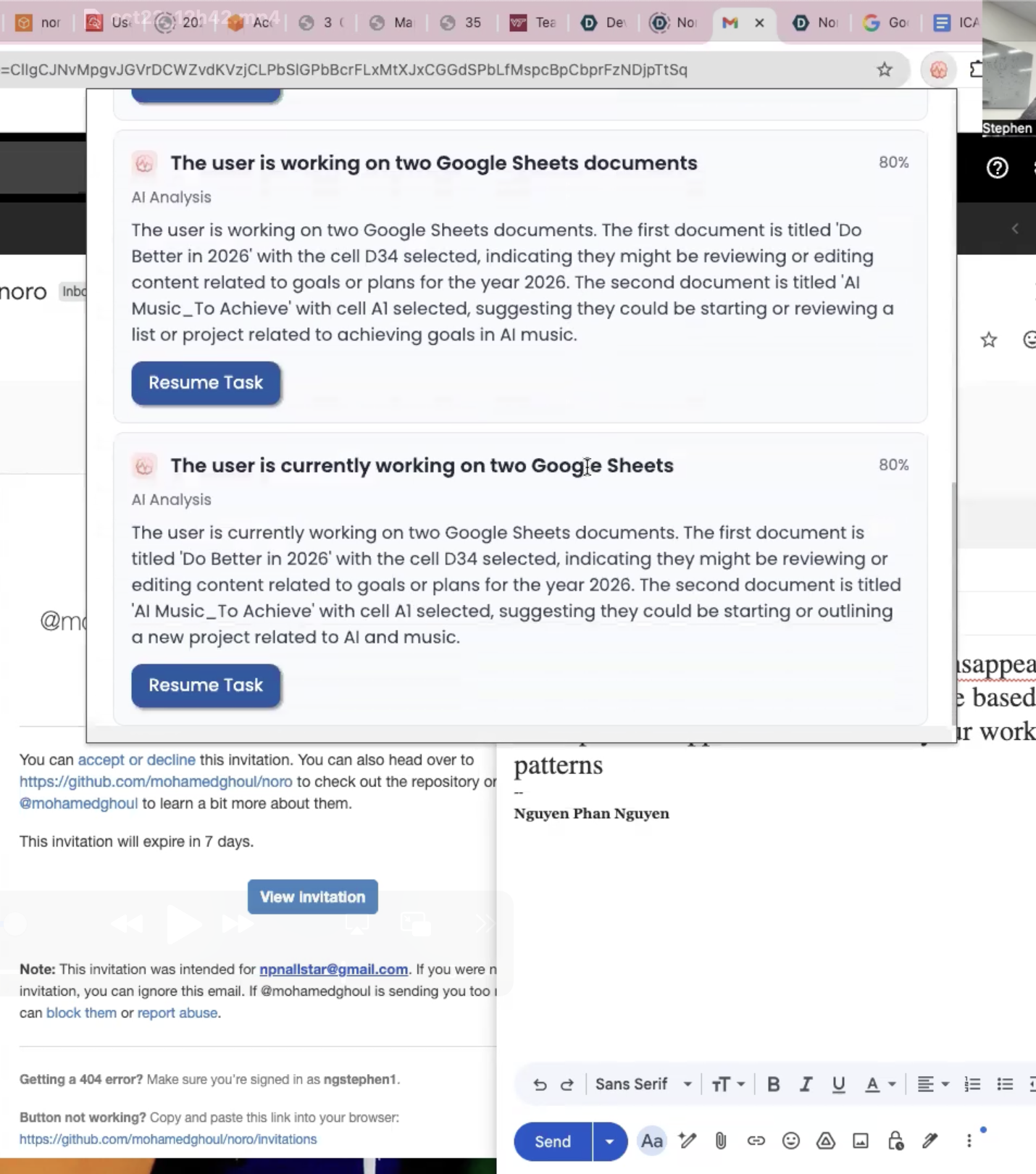Click the View invitation button
This screenshot has height=1174, width=1036.
tap(312, 896)
